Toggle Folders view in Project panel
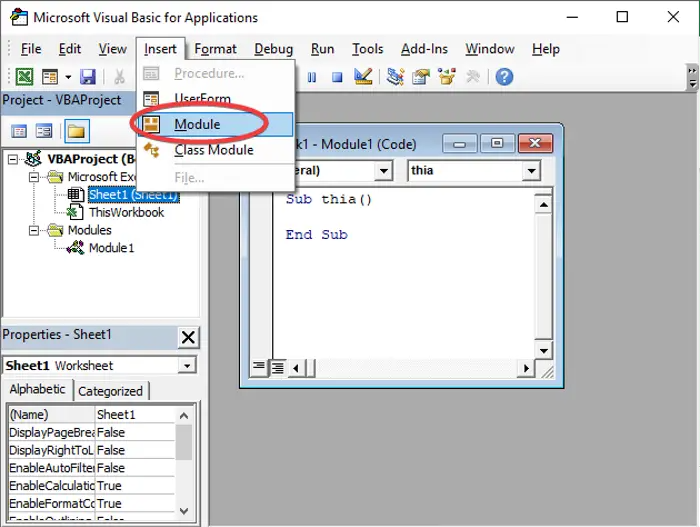This screenshot has width=700, height=527. 76,131
